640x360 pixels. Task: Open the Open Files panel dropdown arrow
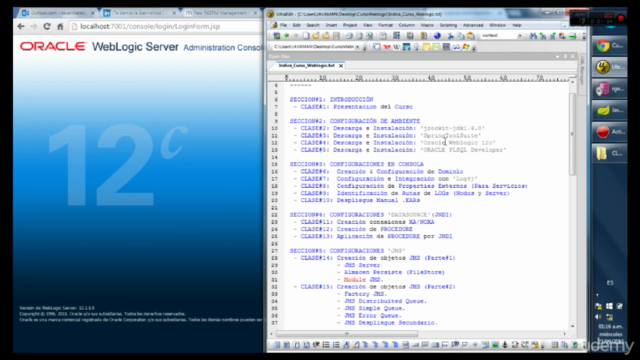[558, 56]
